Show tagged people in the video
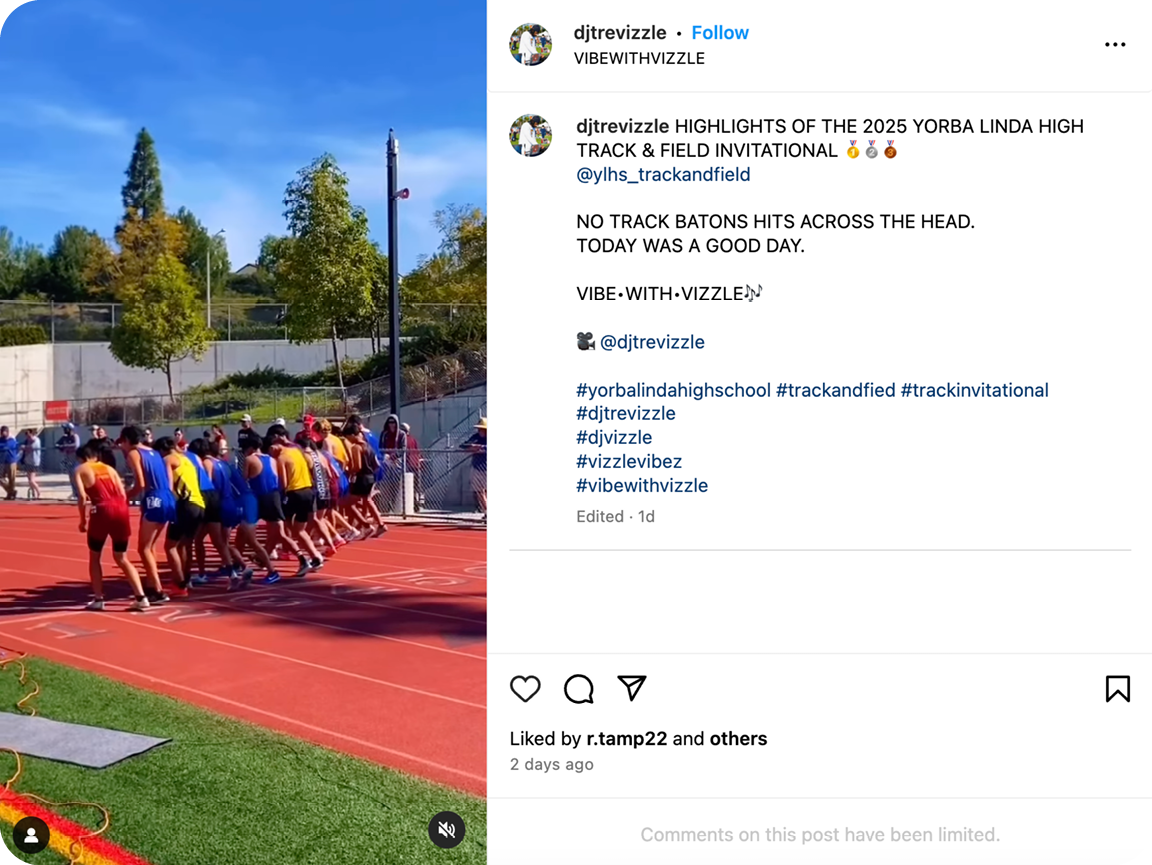Screen dimensions: 1152x865 pyautogui.click(x=31, y=835)
